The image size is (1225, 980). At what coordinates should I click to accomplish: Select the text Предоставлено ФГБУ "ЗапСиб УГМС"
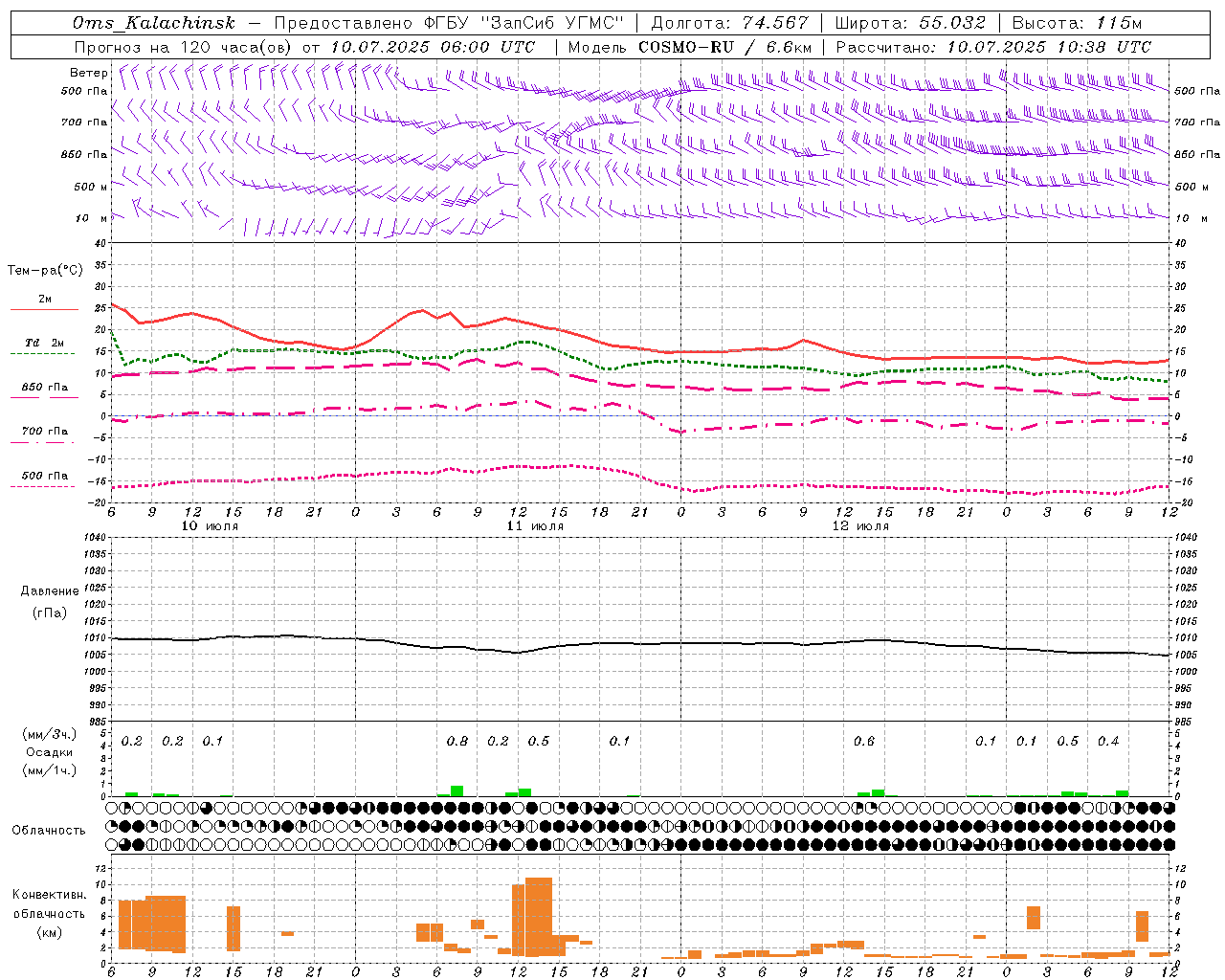[x=448, y=23]
